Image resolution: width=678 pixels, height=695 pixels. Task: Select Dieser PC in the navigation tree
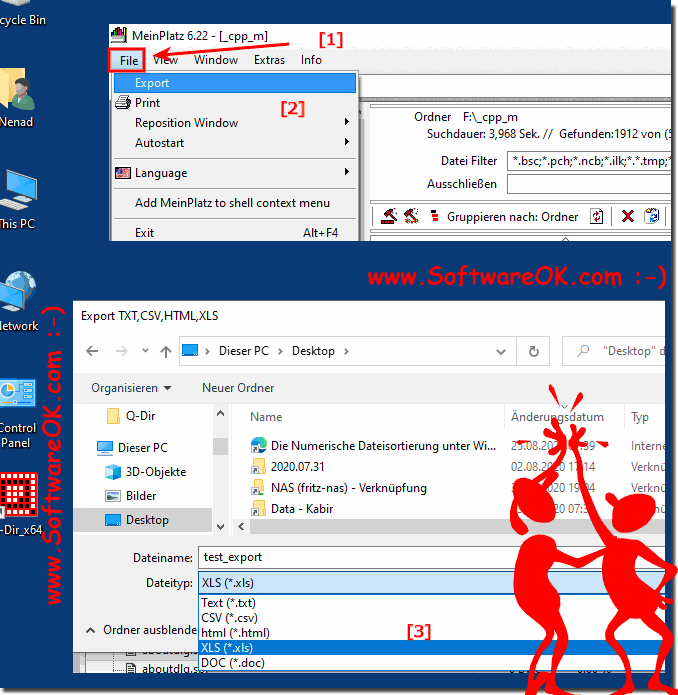pos(132,448)
